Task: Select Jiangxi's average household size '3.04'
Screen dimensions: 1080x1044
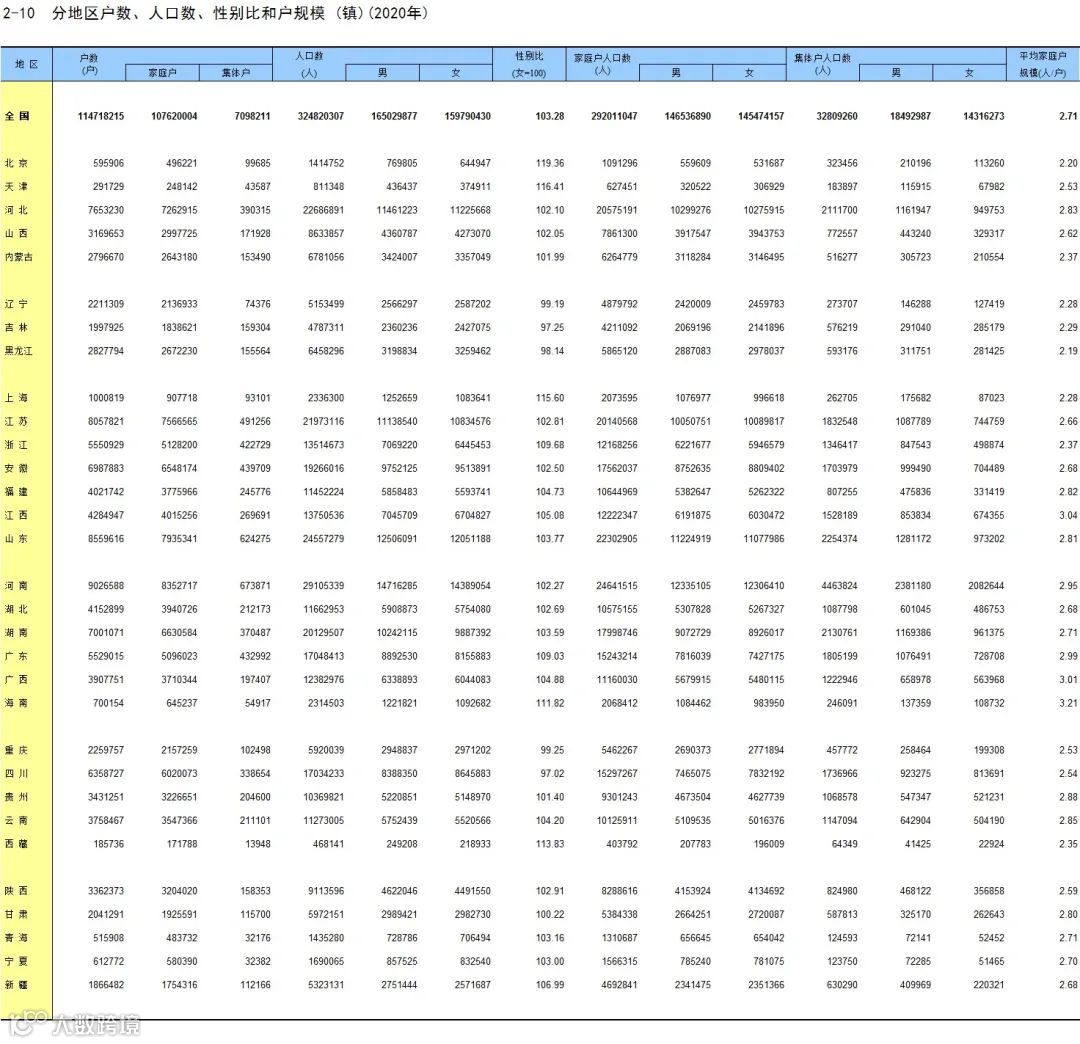Action: [x=1068, y=515]
